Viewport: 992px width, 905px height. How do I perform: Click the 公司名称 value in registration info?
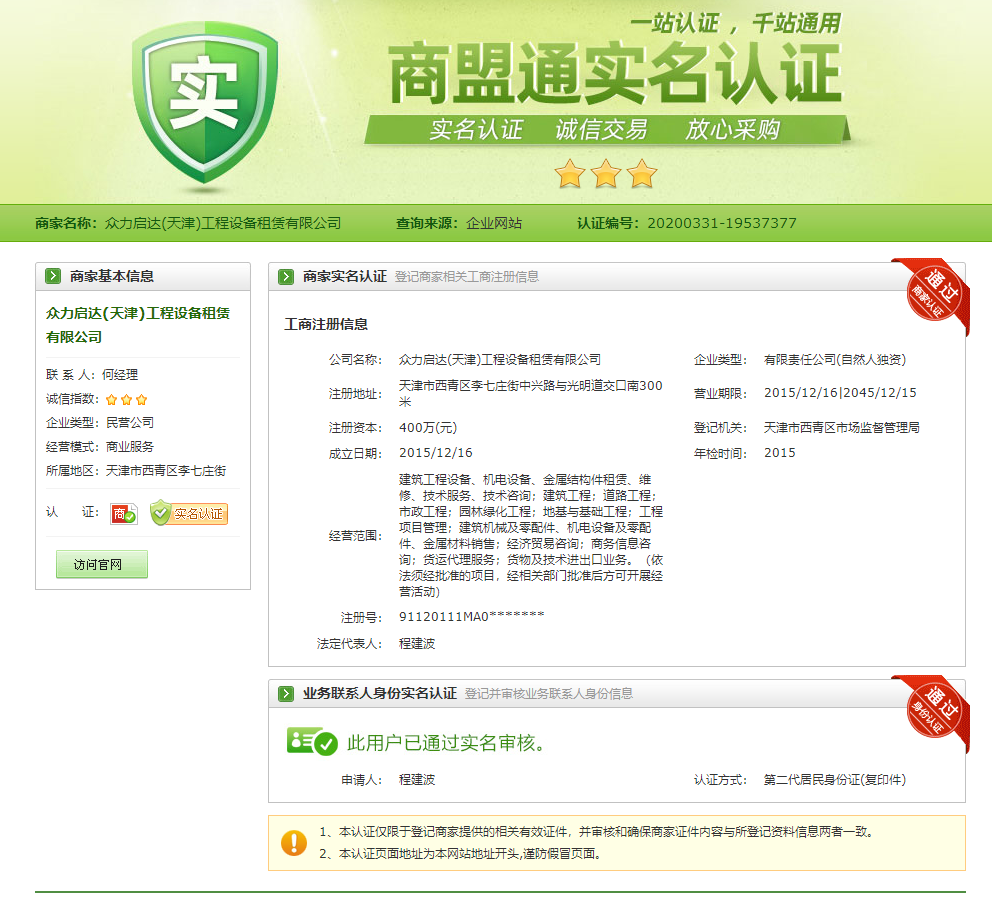[500, 359]
